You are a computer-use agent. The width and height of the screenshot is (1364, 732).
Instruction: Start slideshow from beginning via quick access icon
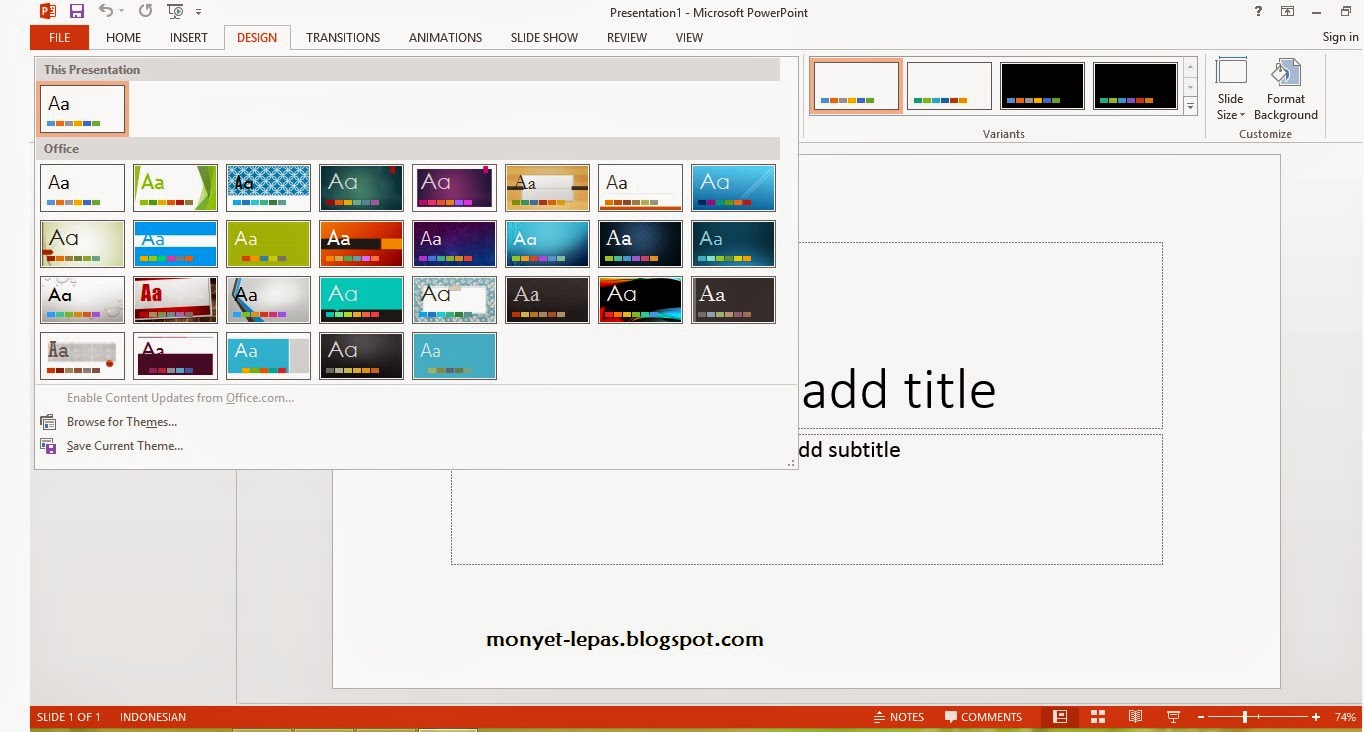tap(176, 12)
